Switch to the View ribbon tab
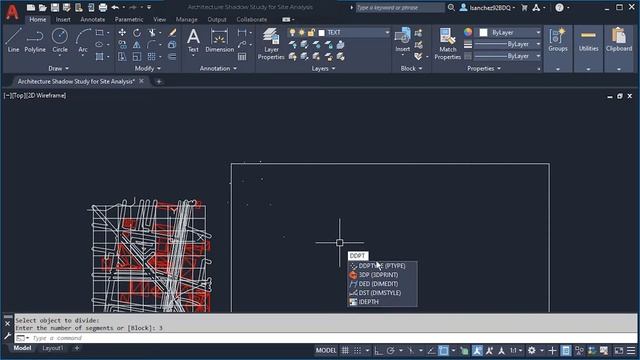The width and height of the screenshot is (640, 360). (159, 19)
